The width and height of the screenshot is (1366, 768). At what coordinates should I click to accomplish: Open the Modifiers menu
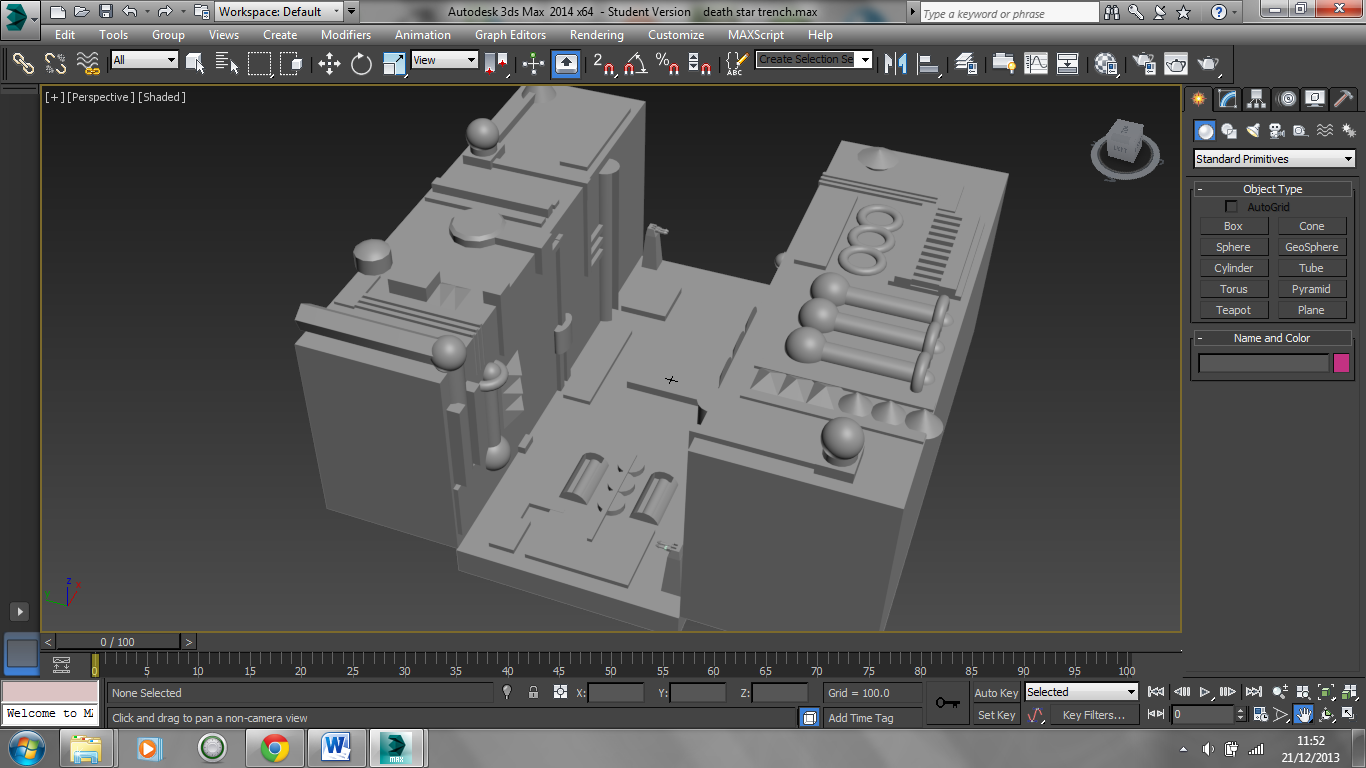(x=345, y=35)
